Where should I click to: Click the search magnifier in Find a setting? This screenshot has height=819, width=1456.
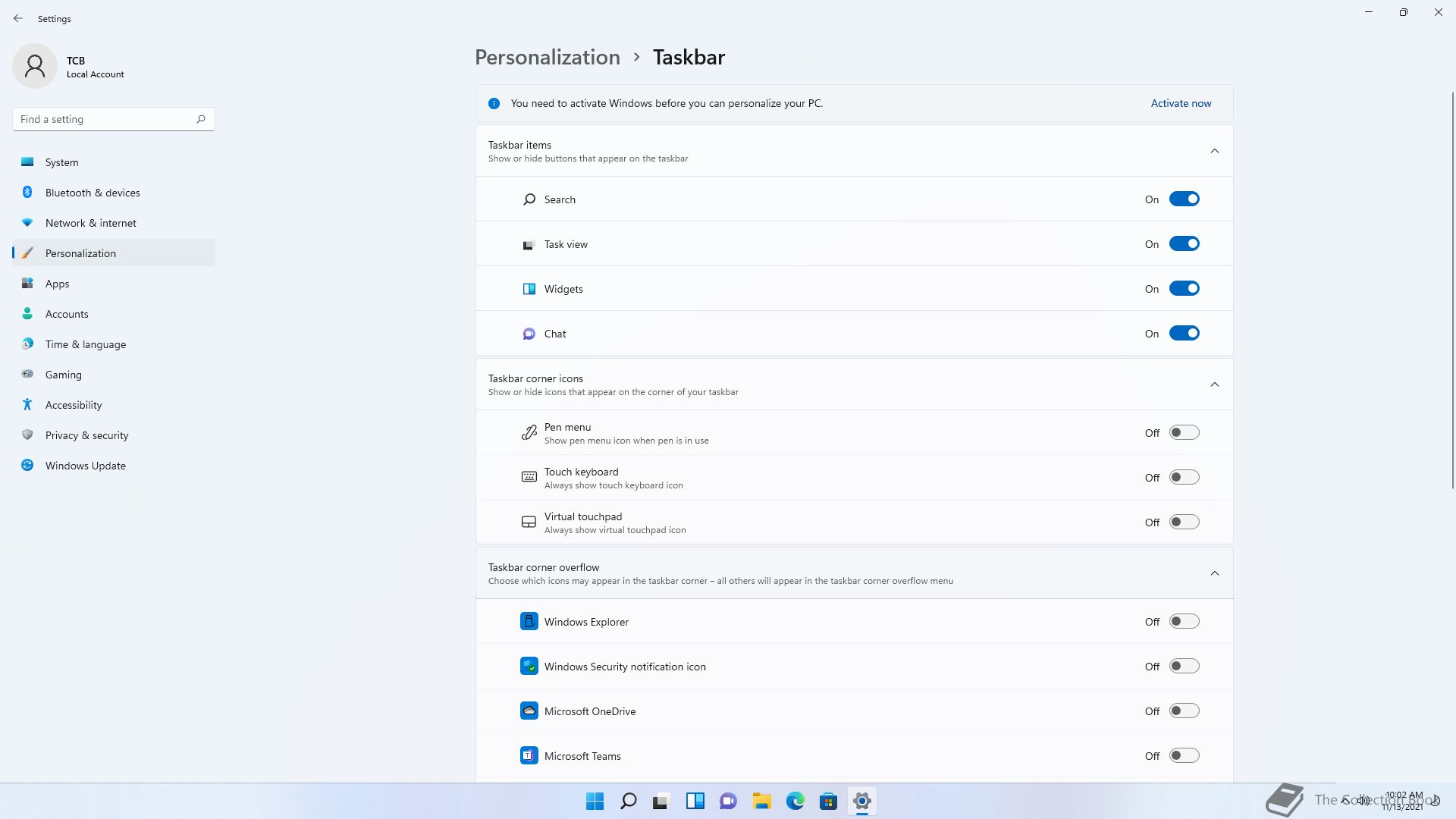pos(201,119)
